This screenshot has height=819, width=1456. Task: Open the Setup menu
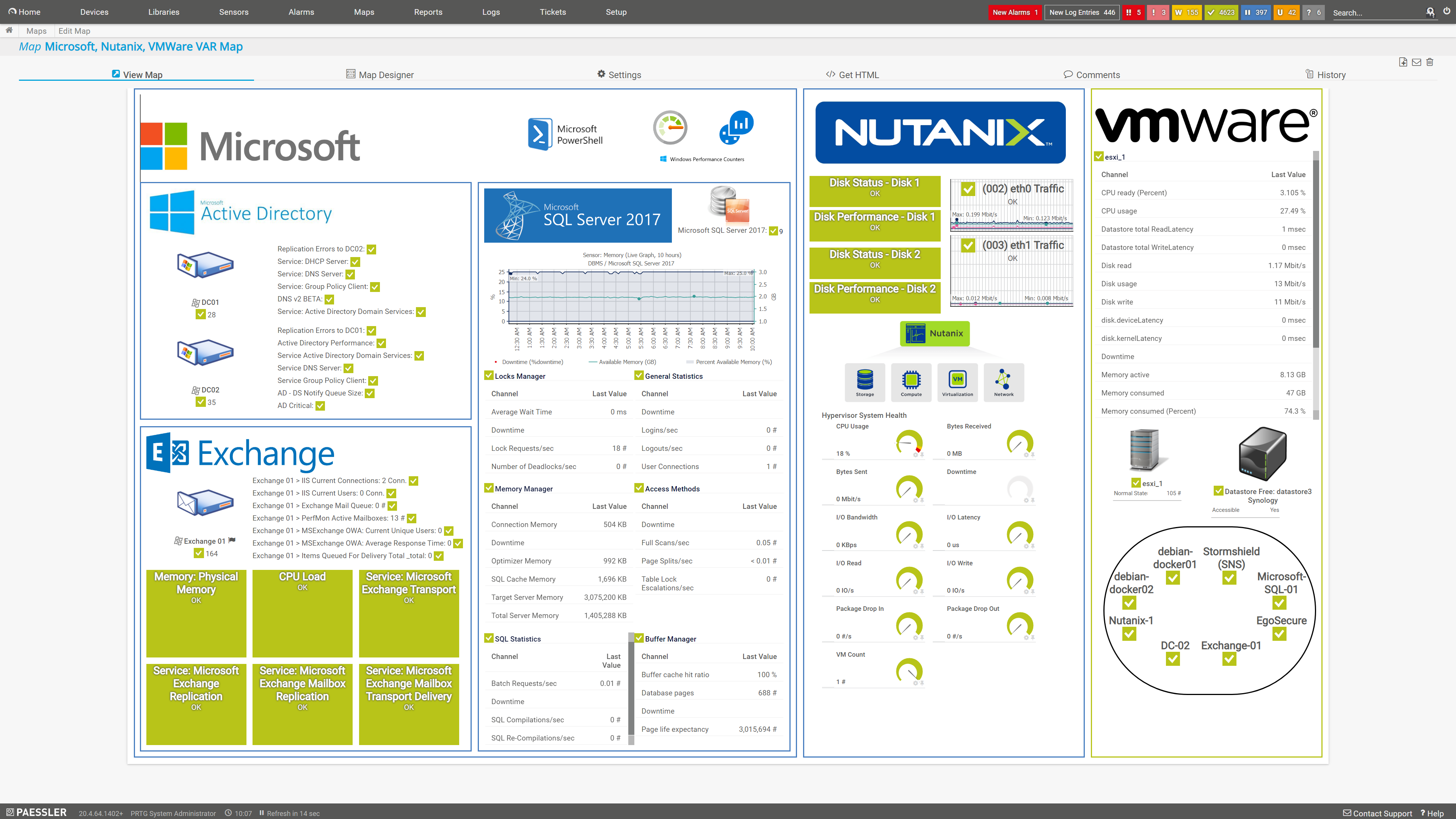pos(615,12)
